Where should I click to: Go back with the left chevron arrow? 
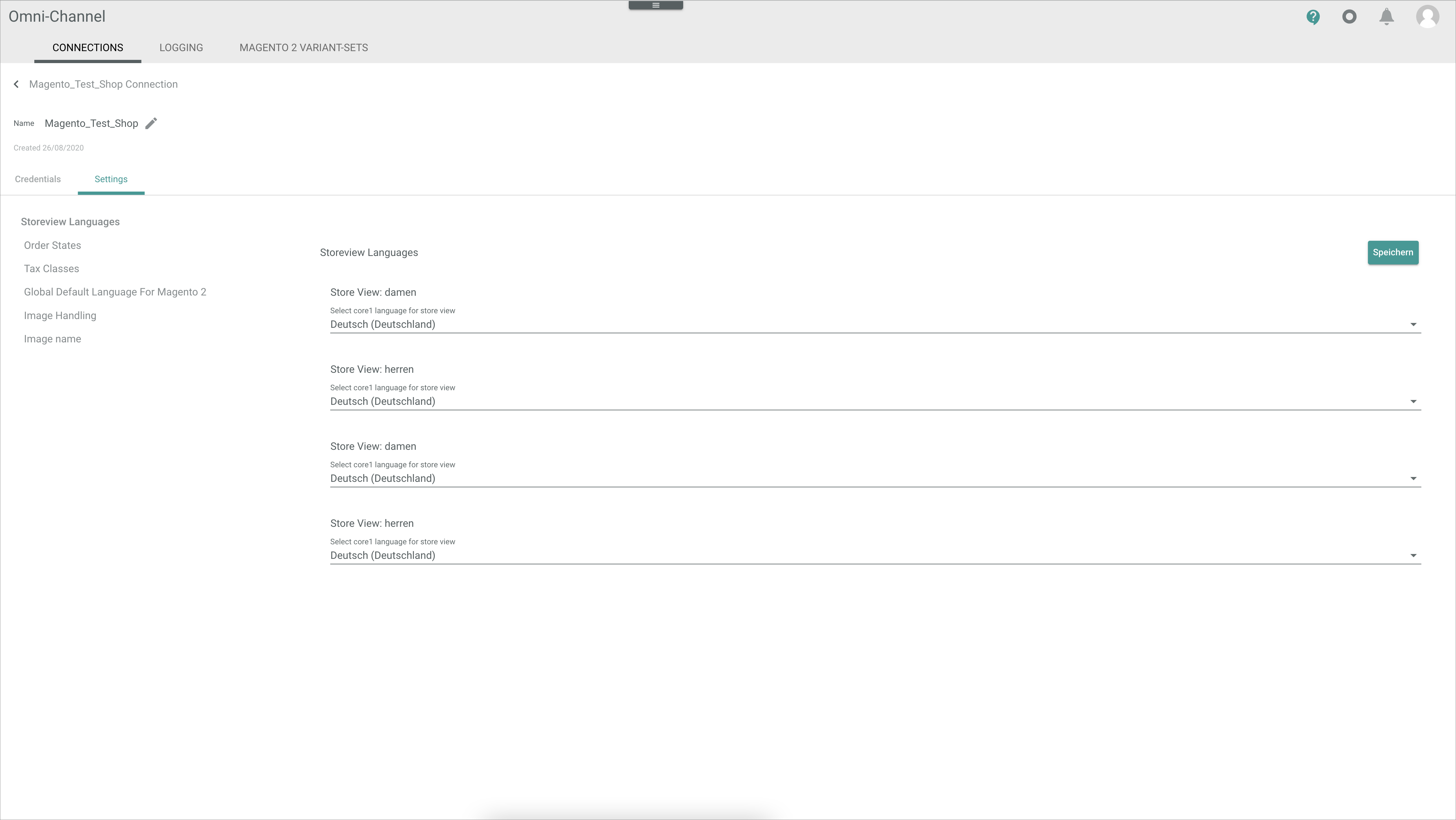[x=17, y=84]
